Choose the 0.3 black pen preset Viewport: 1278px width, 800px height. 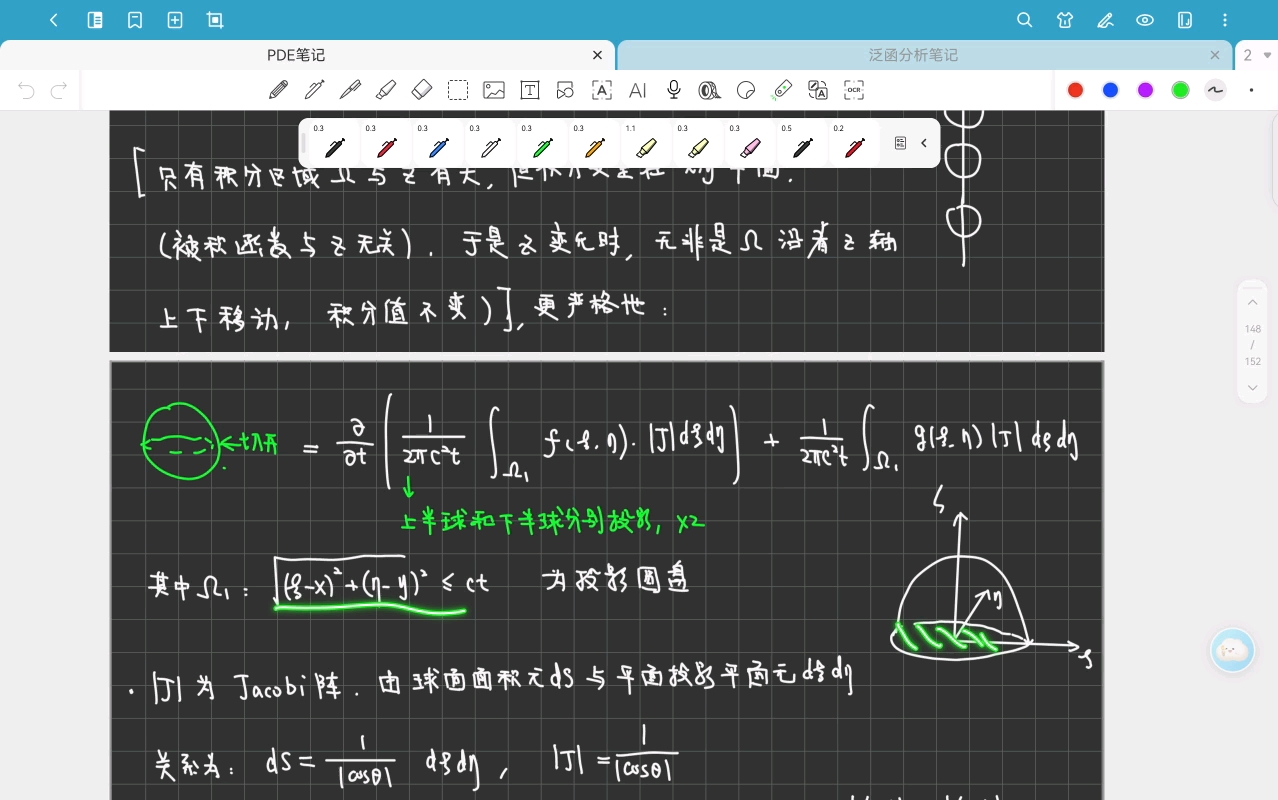point(334,144)
